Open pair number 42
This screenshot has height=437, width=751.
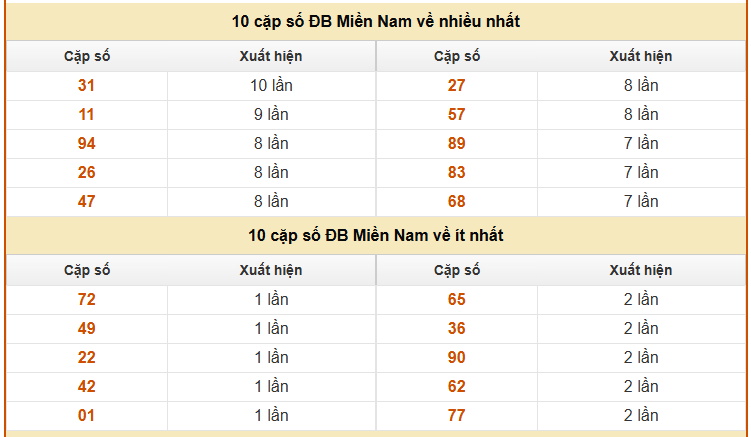pos(86,387)
